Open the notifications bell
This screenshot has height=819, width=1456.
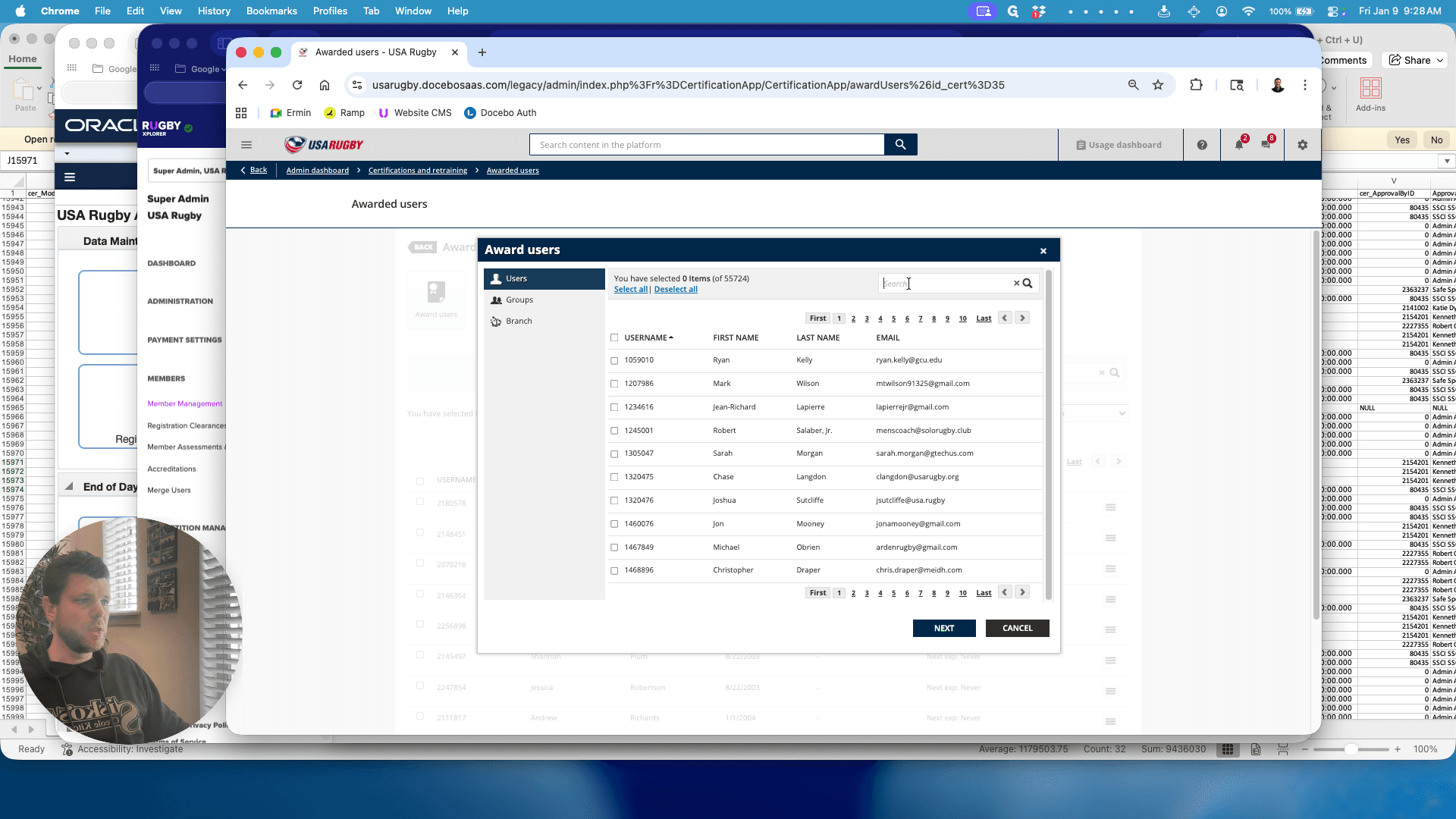[1239, 144]
